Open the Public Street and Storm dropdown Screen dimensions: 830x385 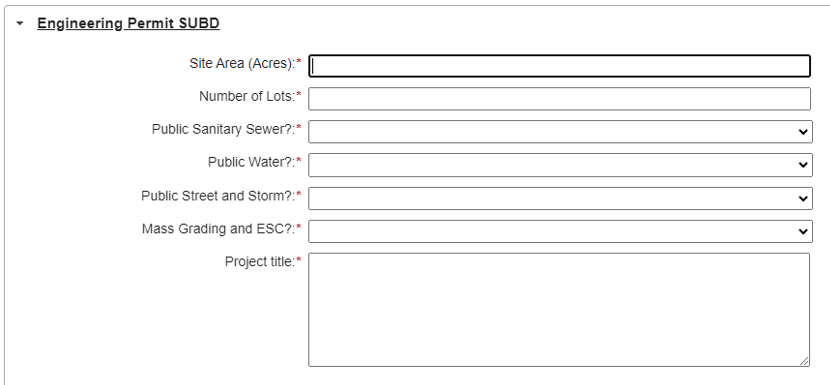[560, 198]
